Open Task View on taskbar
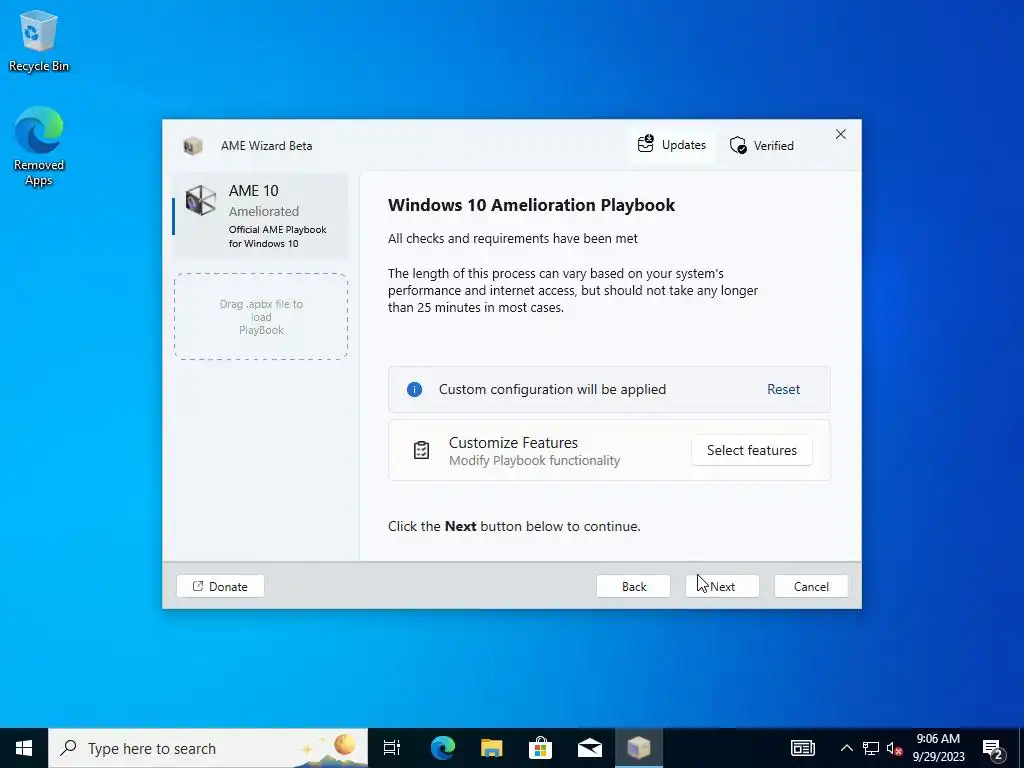The height and width of the screenshot is (768, 1024). click(392, 748)
